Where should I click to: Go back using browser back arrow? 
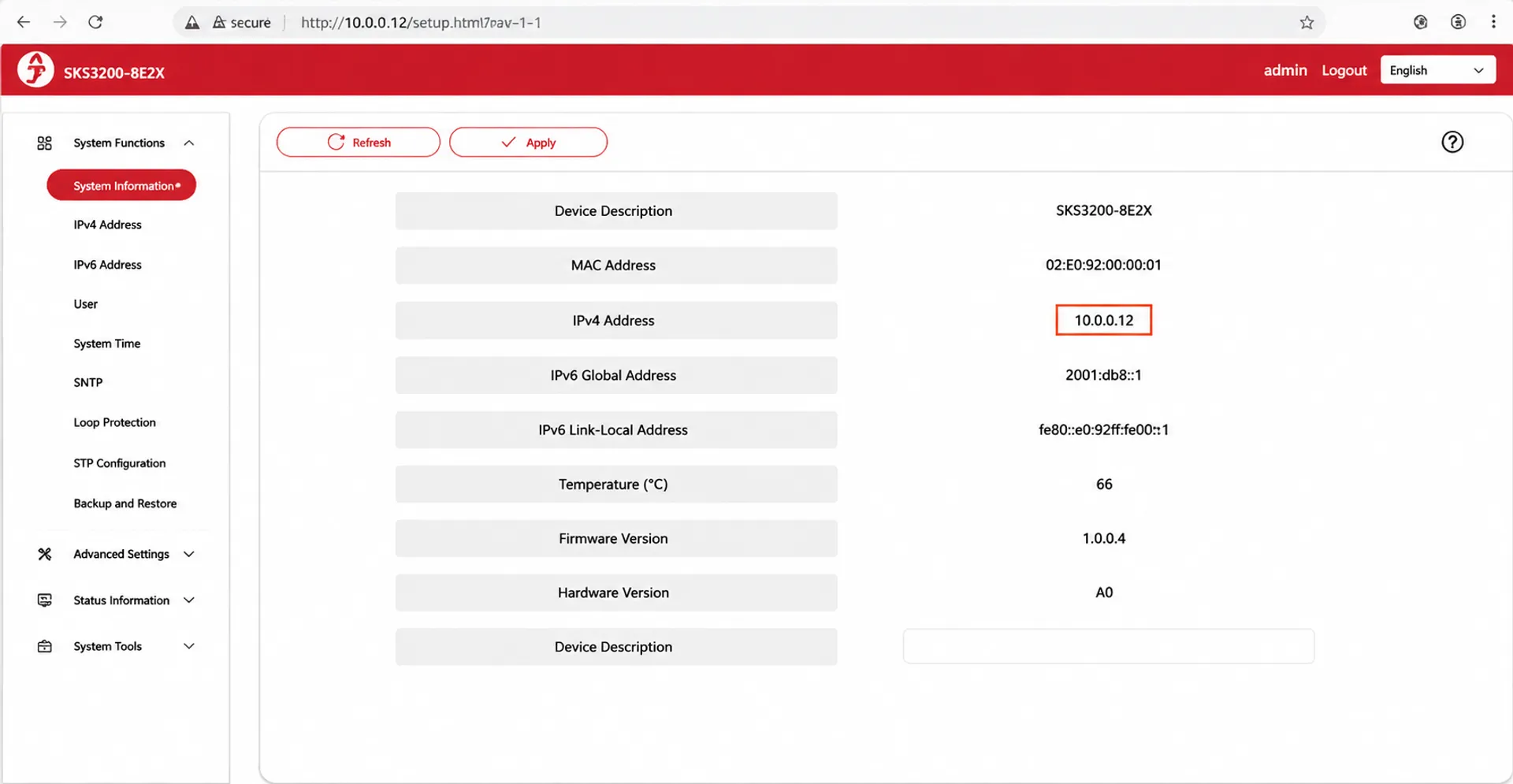[24, 22]
